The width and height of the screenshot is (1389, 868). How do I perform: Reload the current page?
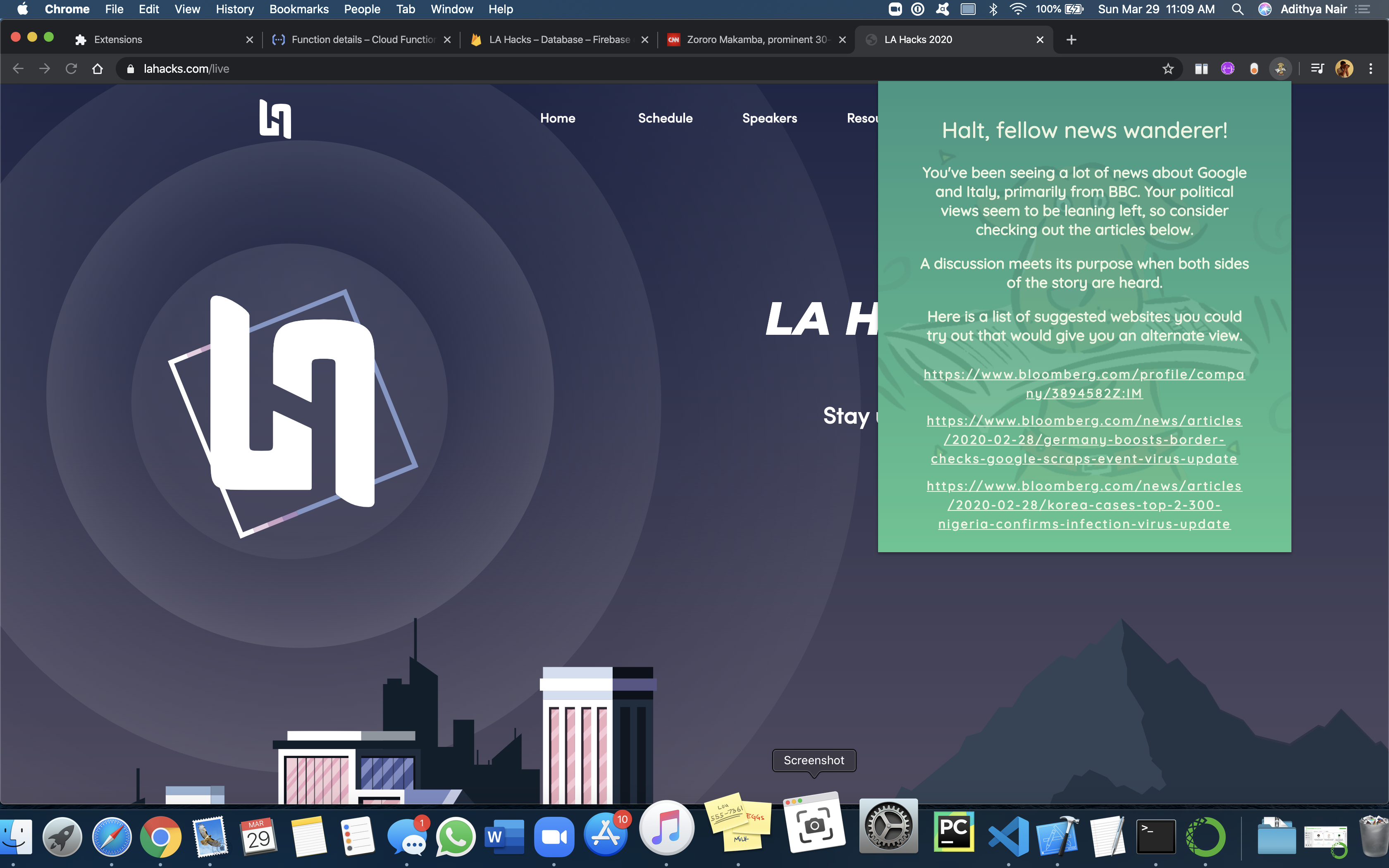coord(71,69)
